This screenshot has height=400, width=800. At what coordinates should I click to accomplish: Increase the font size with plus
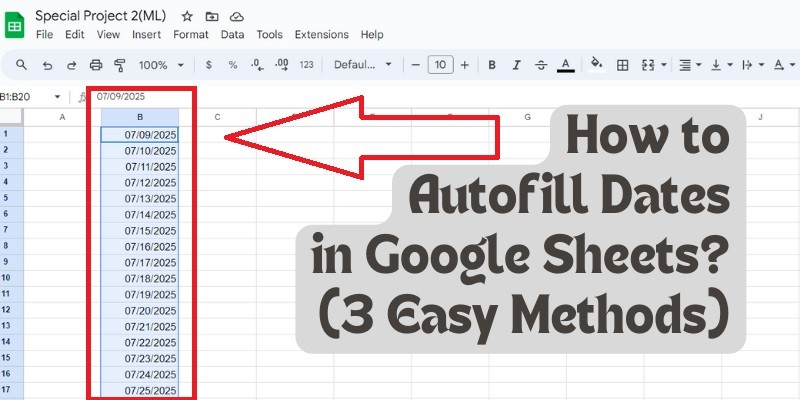click(464, 65)
